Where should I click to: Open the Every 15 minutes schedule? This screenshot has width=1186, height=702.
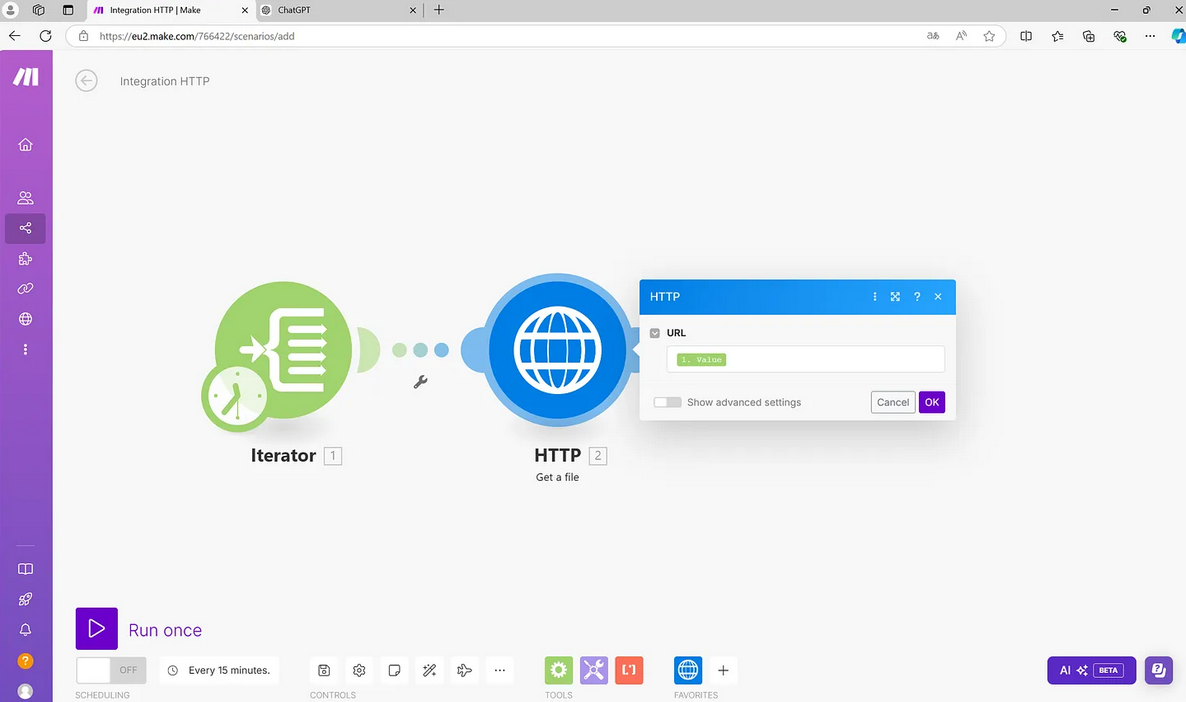[x=219, y=670]
